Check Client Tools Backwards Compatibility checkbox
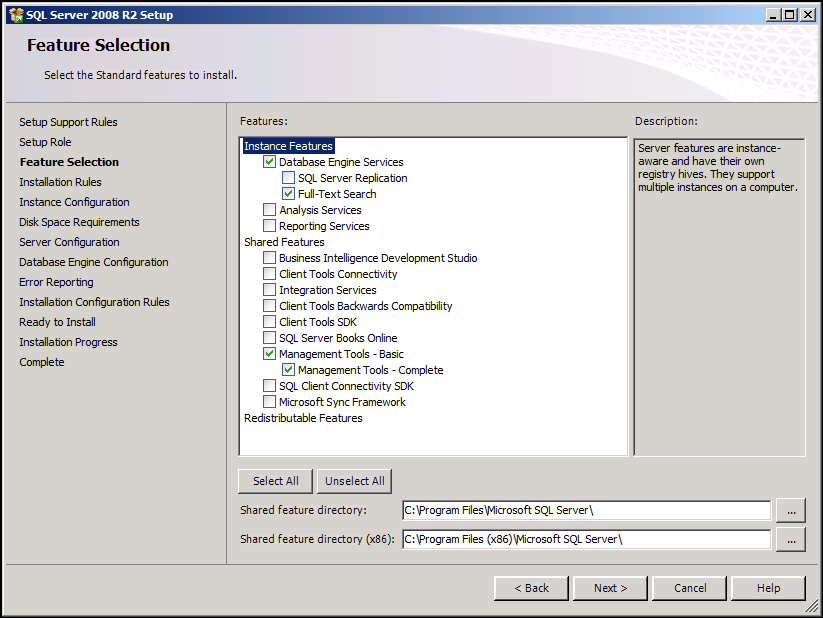823x618 pixels. point(269,306)
